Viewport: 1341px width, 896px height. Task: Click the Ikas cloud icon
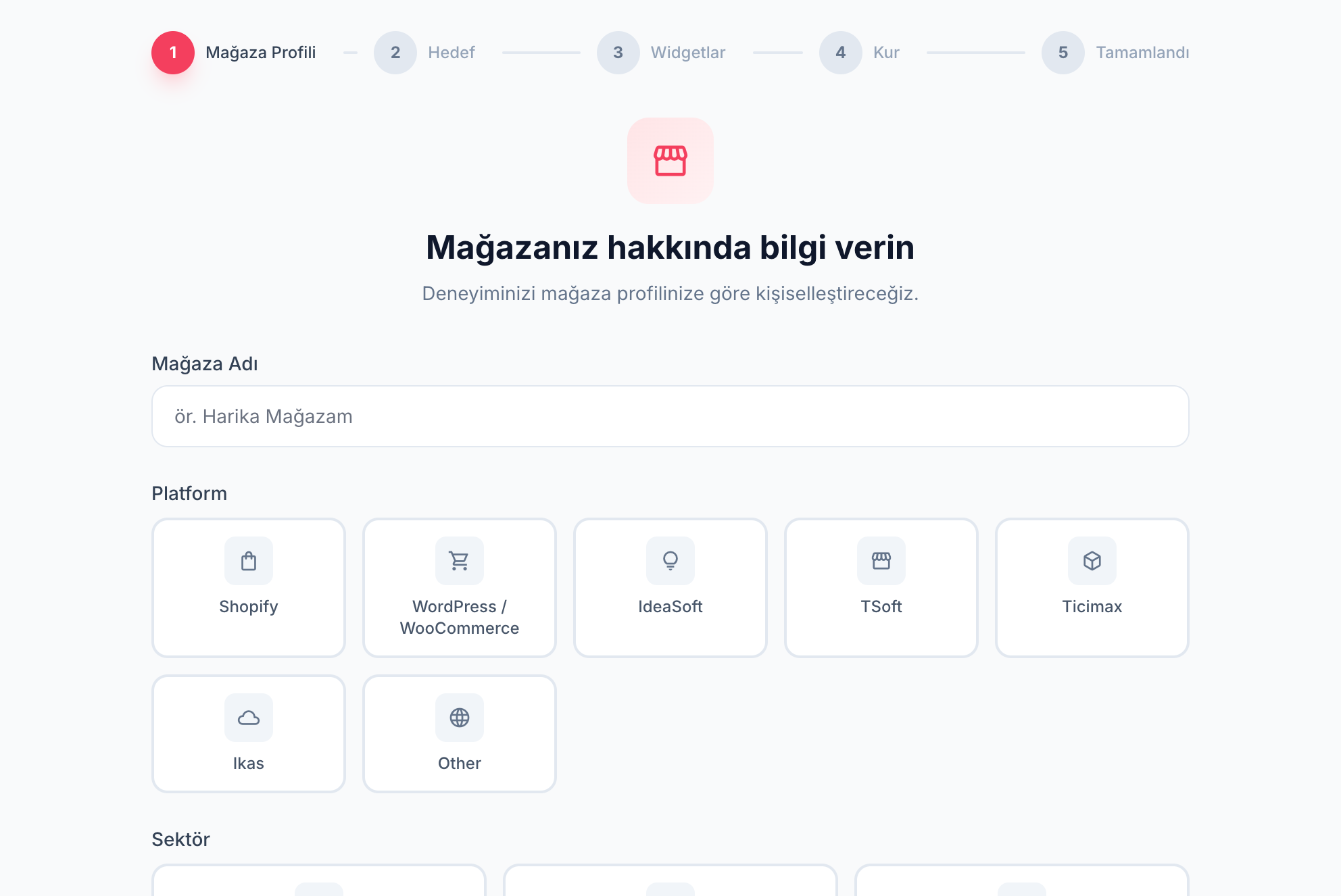pos(248,718)
